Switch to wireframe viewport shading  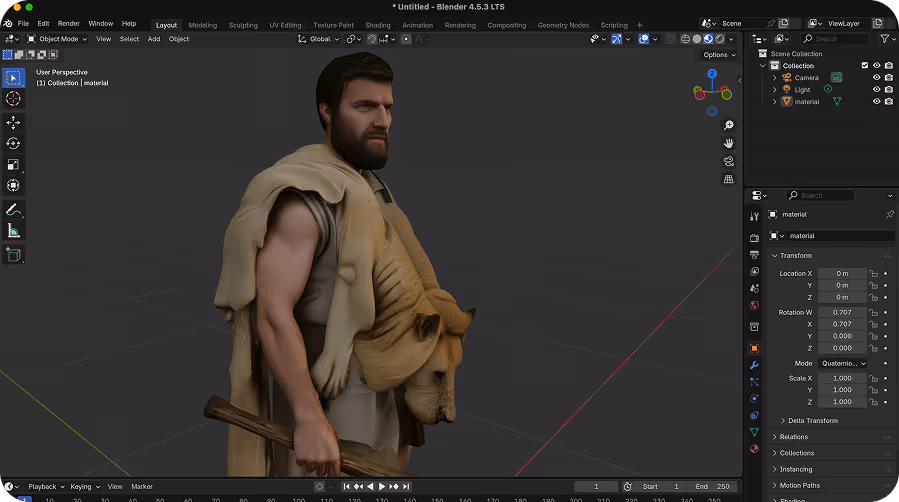[x=685, y=39]
